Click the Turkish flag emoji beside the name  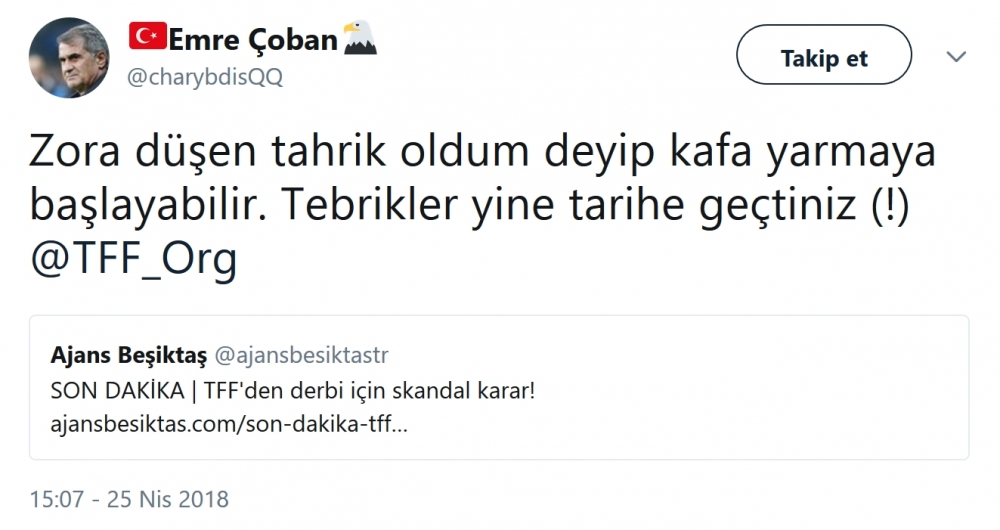(147, 38)
